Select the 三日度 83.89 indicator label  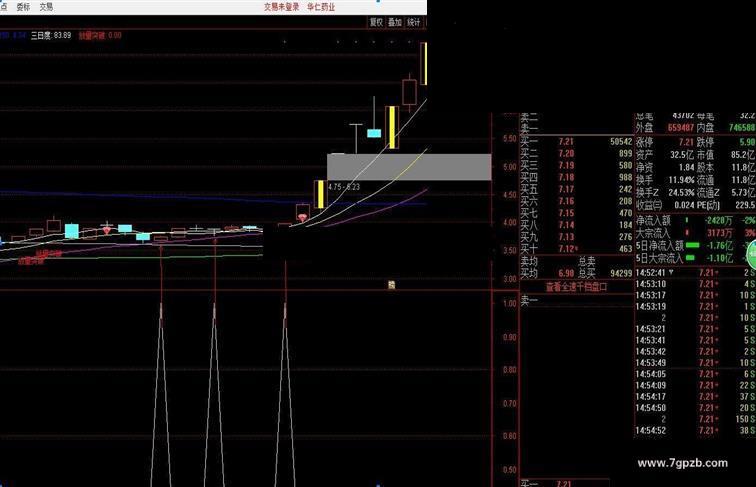point(51,35)
